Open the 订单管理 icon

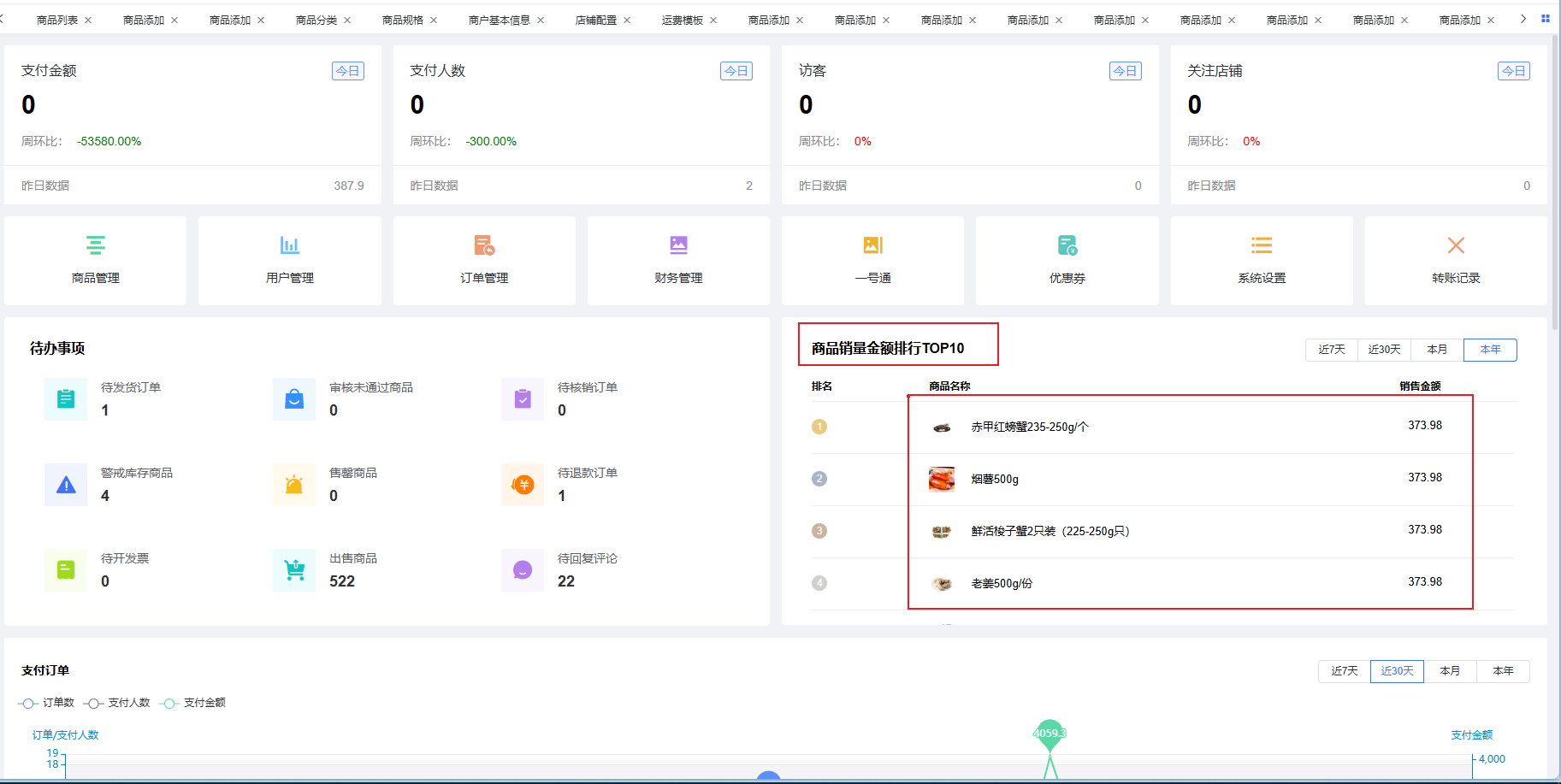pos(484,246)
